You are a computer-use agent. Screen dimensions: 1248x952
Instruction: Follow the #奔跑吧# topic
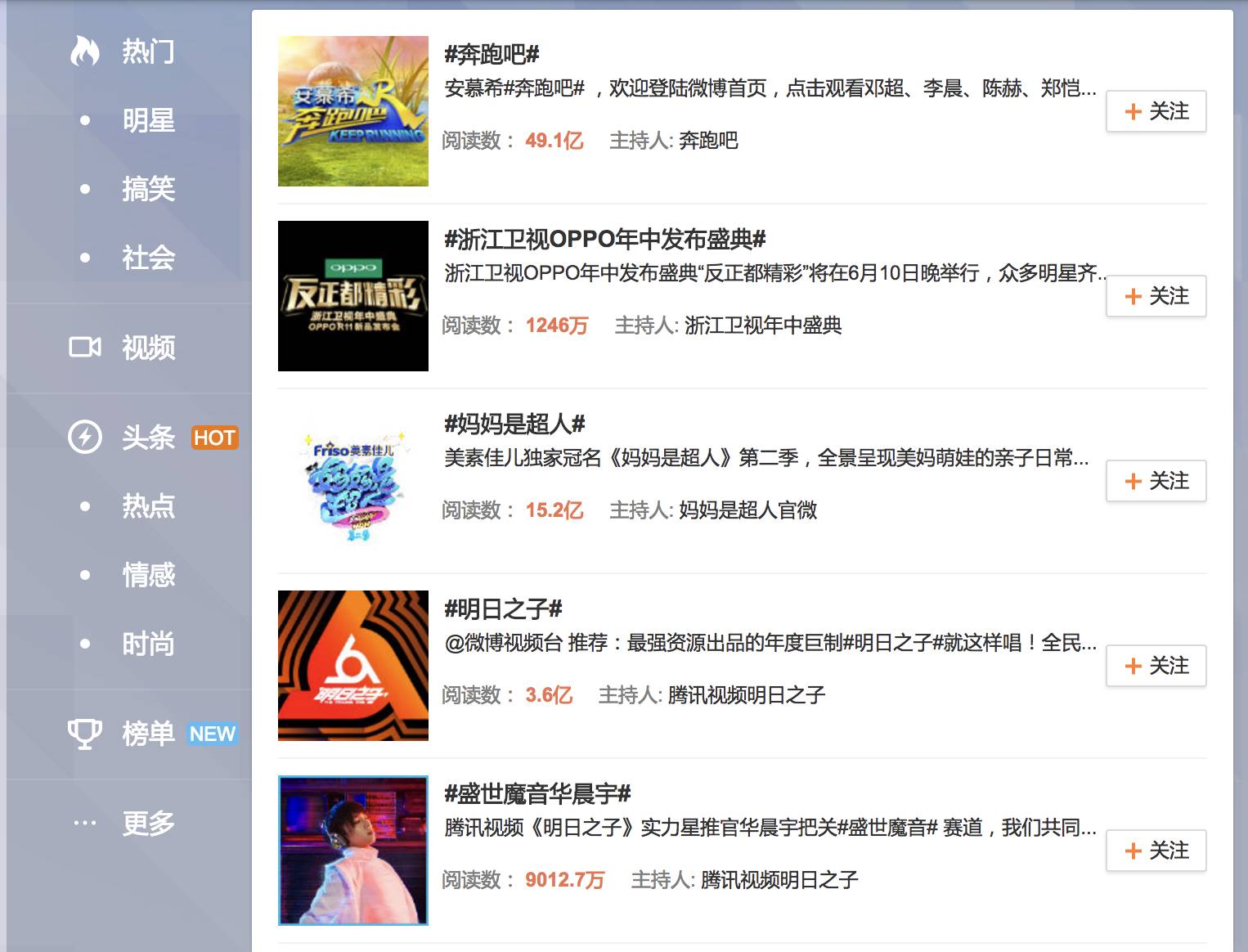click(1156, 111)
